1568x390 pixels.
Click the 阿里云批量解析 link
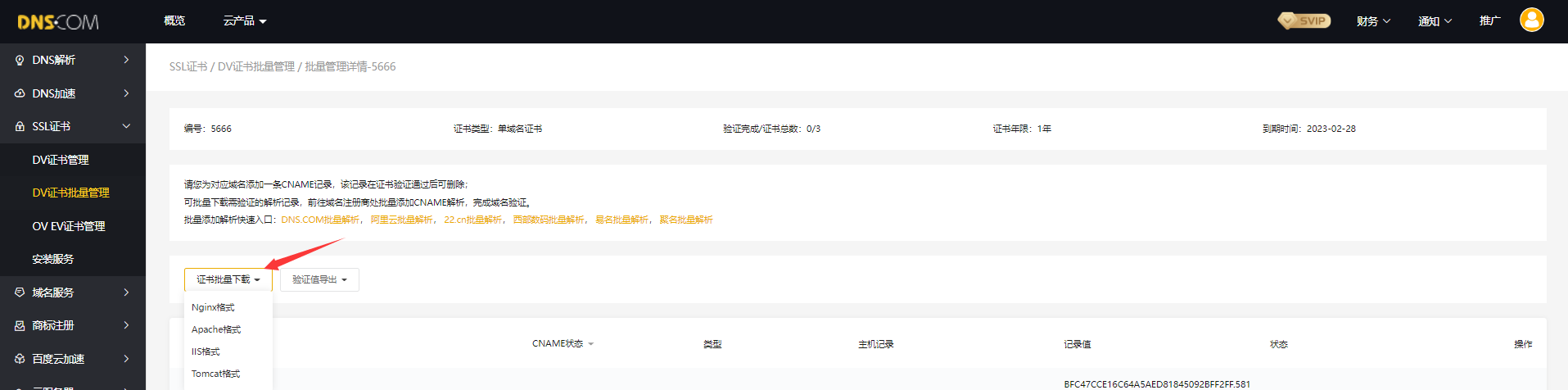click(401, 220)
